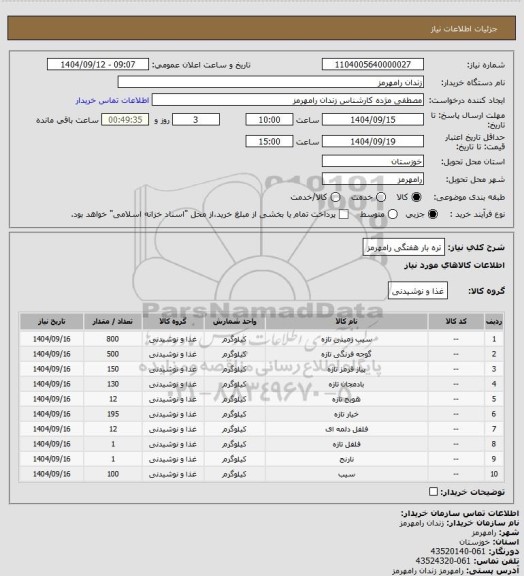Click quantity 195 in row 6

tap(113, 414)
